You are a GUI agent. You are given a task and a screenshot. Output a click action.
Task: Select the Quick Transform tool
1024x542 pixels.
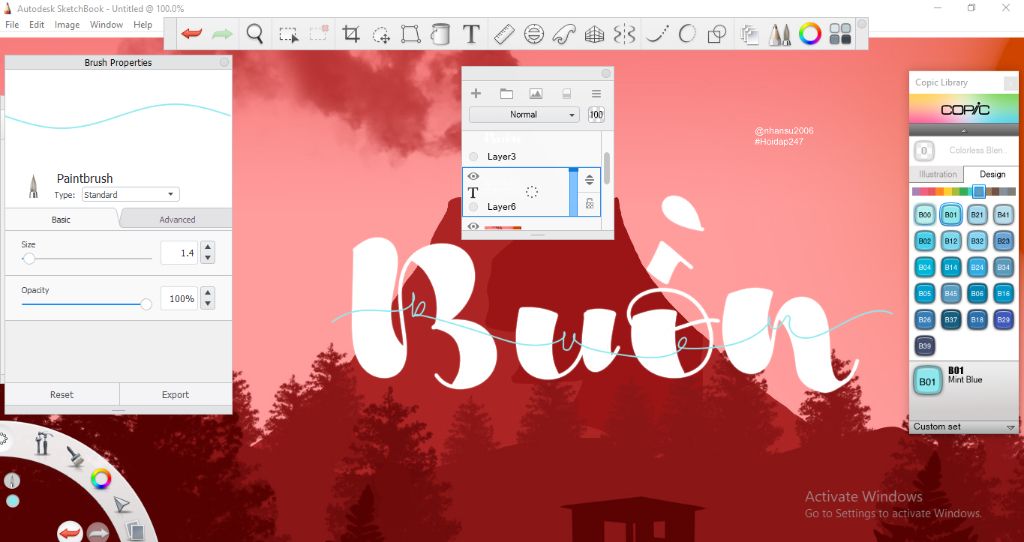(381, 34)
